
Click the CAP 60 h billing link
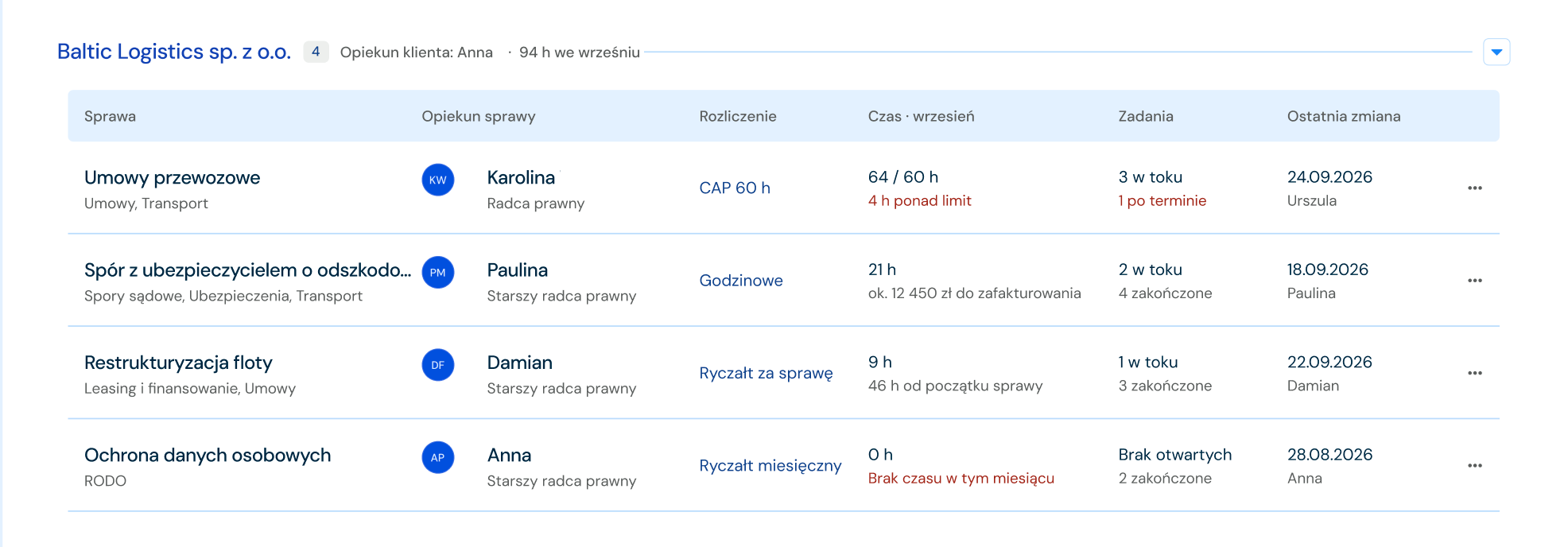(x=735, y=188)
